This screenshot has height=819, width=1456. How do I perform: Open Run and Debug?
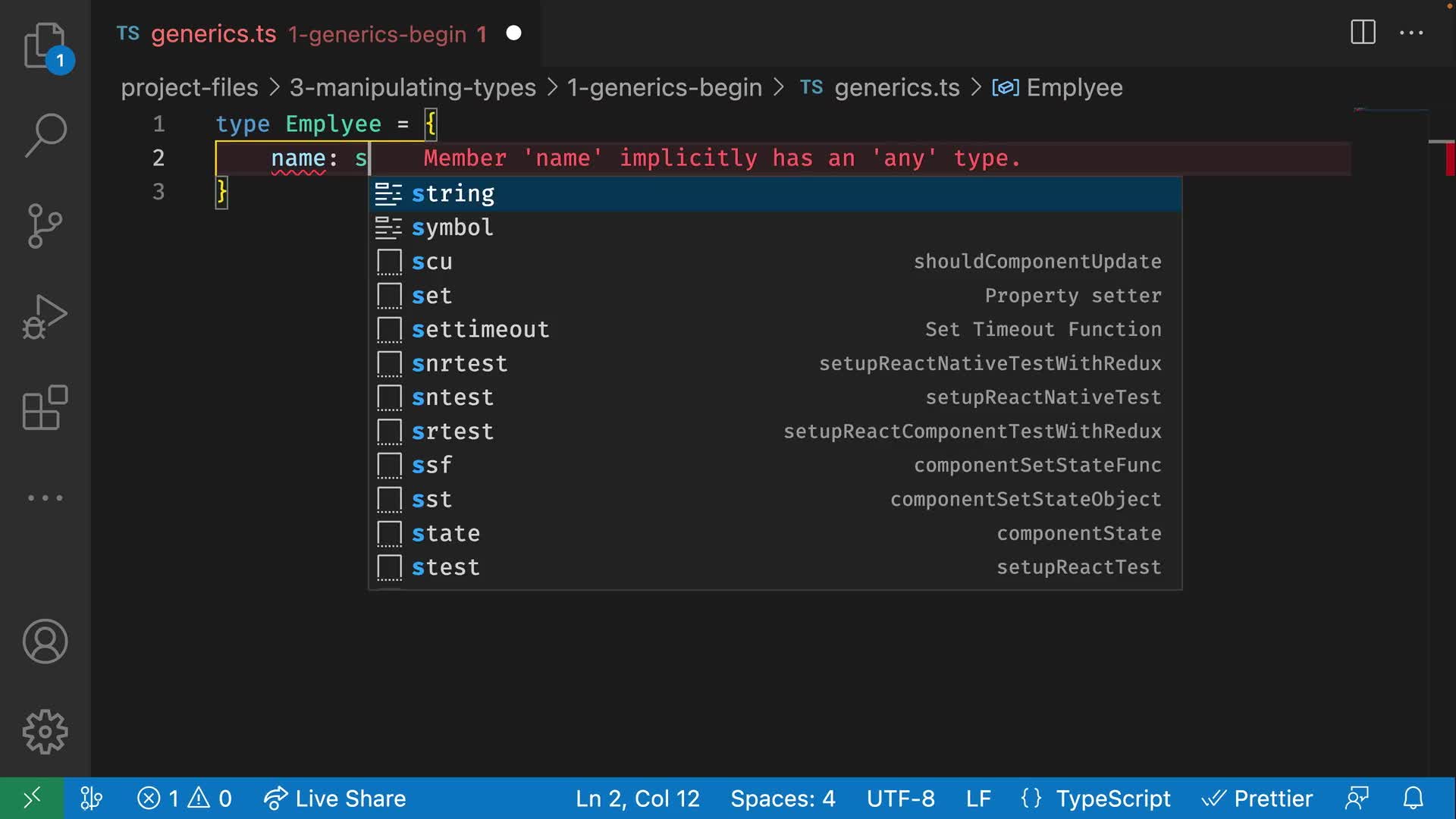click(45, 317)
